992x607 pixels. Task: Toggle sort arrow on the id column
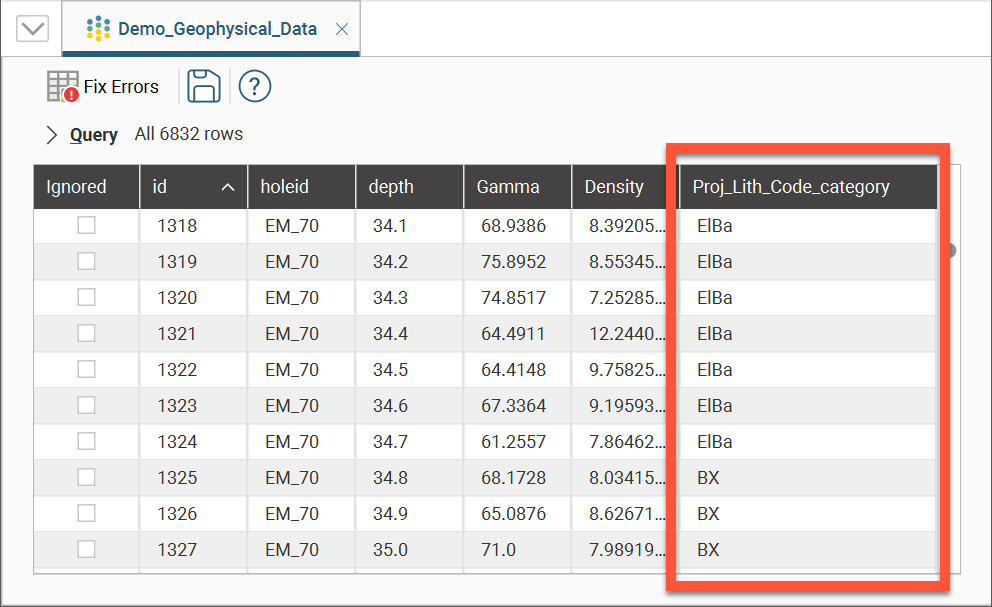pyautogui.click(x=228, y=187)
